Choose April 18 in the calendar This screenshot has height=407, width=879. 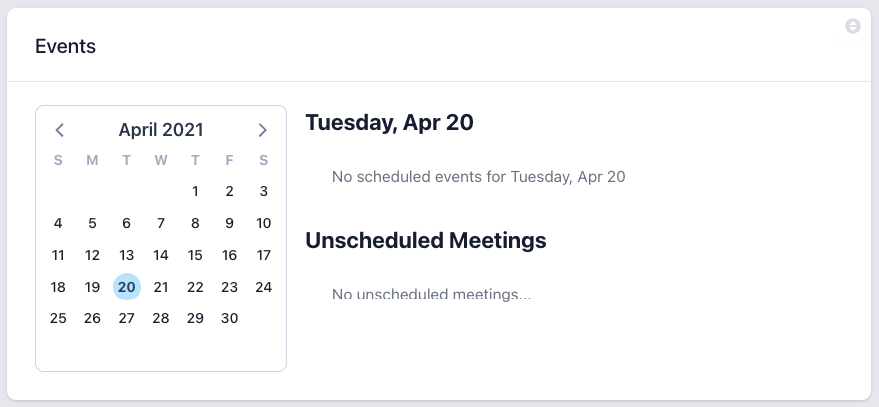click(x=58, y=287)
